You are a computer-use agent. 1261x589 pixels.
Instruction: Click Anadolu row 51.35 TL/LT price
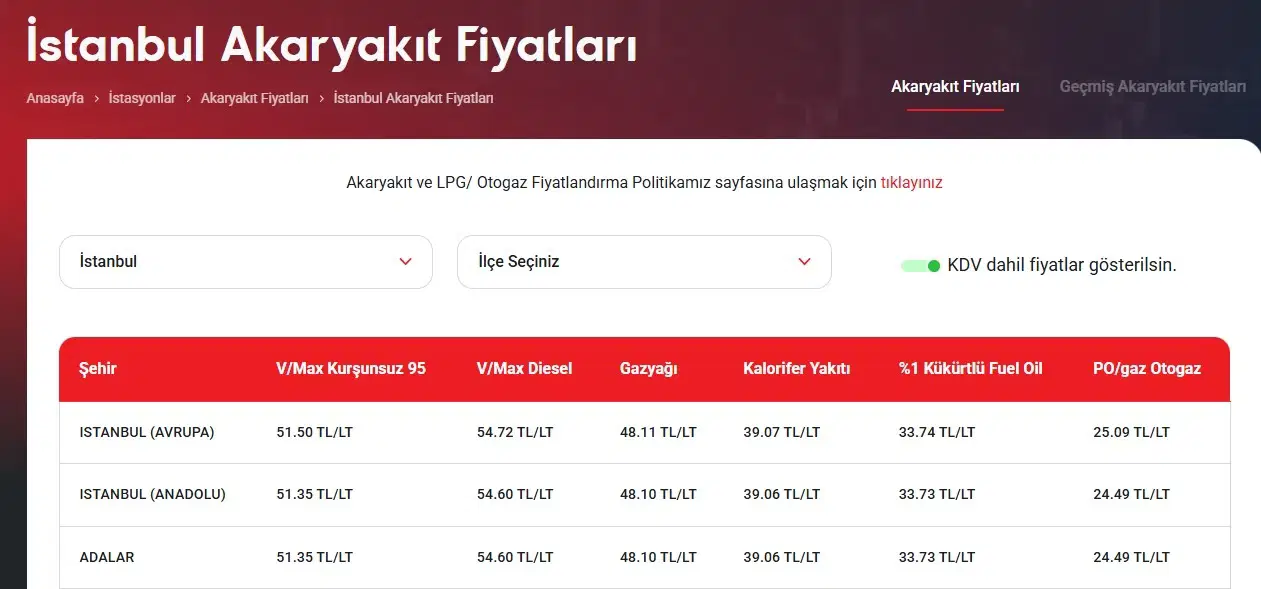314,494
